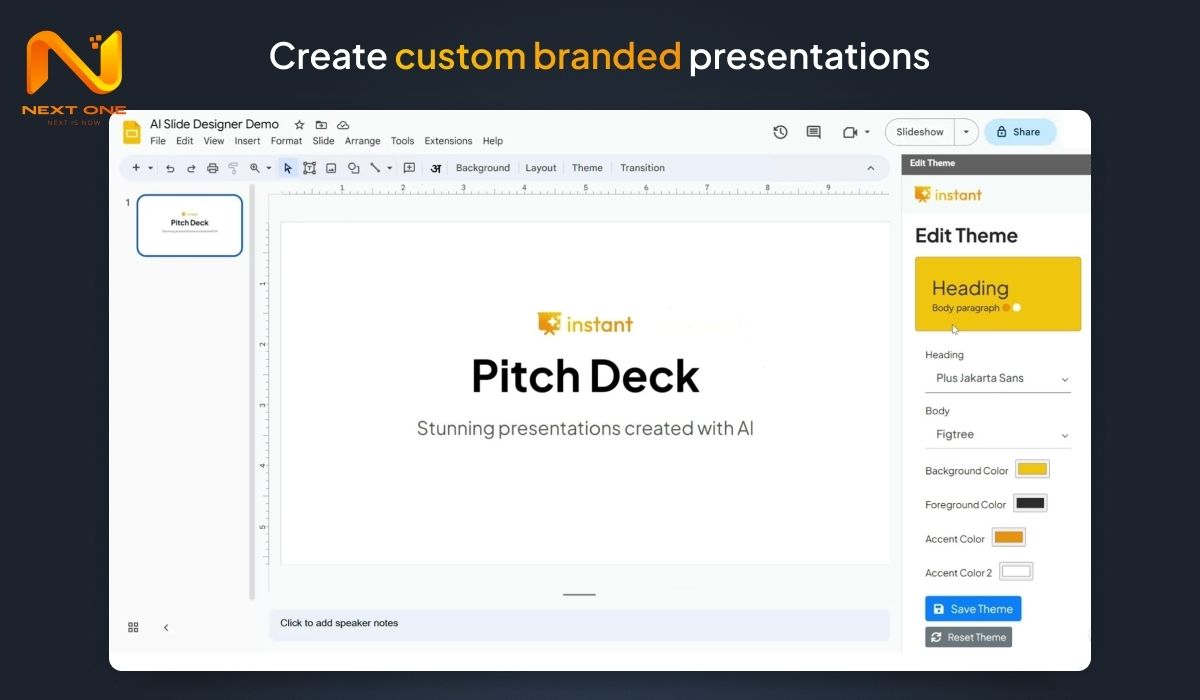Open the Body font Figtree dropdown
Image resolution: width=1200 pixels, height=700 pixels.
point(997,435)
